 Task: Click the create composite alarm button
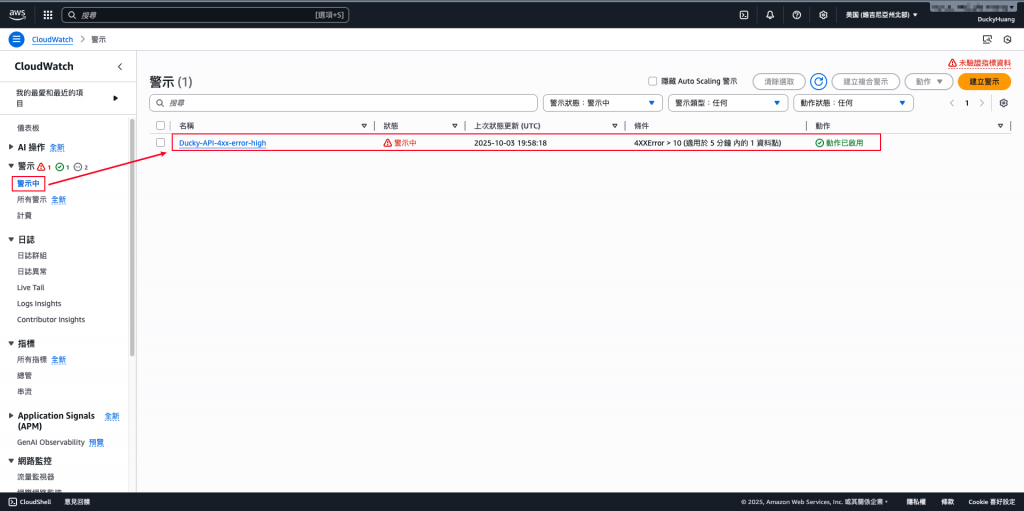pos(866,82)
